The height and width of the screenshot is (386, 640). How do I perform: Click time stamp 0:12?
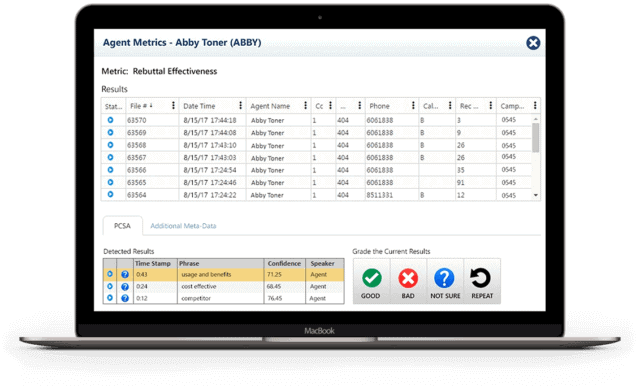pyautogui.click(x=142, y=298)
